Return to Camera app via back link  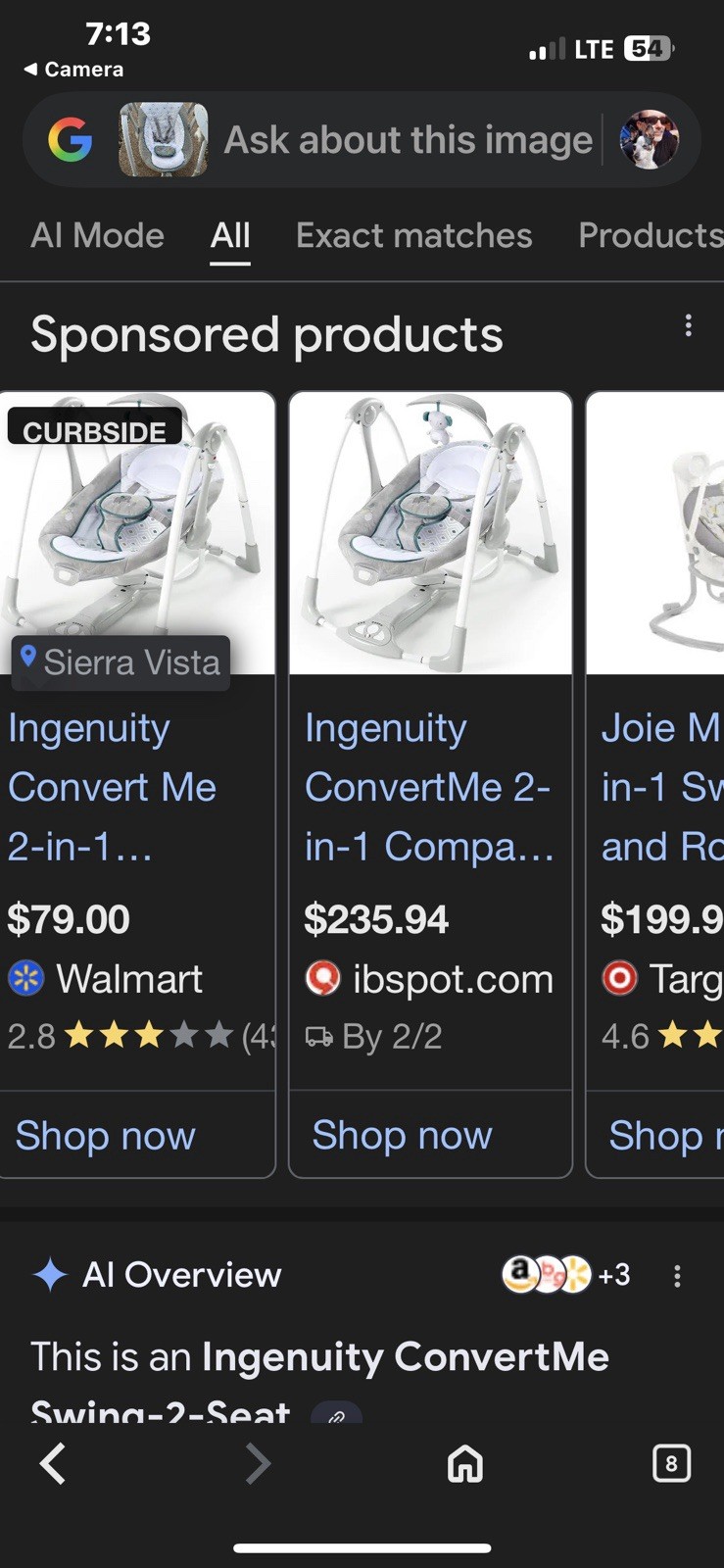pos(74,70)
